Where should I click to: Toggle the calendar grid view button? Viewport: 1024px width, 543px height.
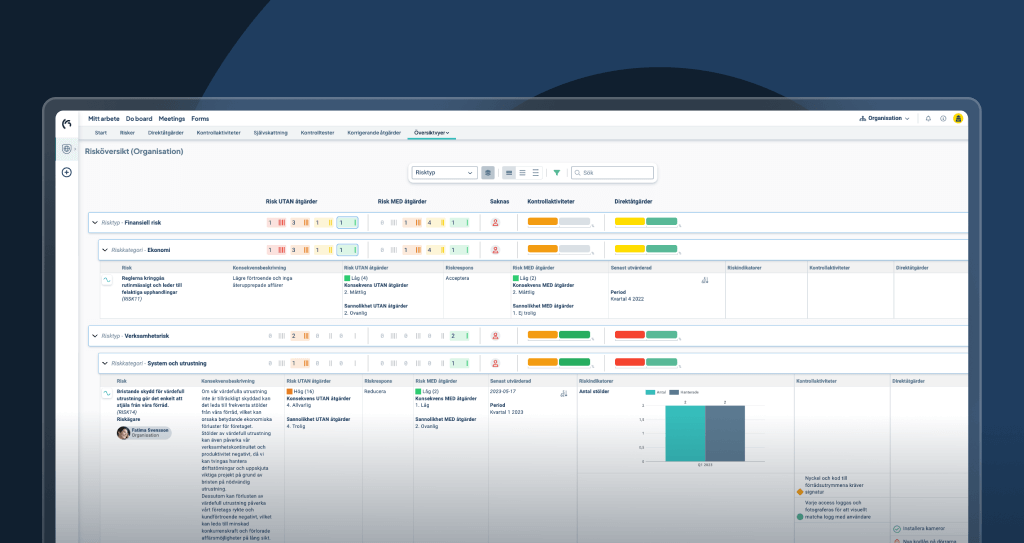point(488,173)
